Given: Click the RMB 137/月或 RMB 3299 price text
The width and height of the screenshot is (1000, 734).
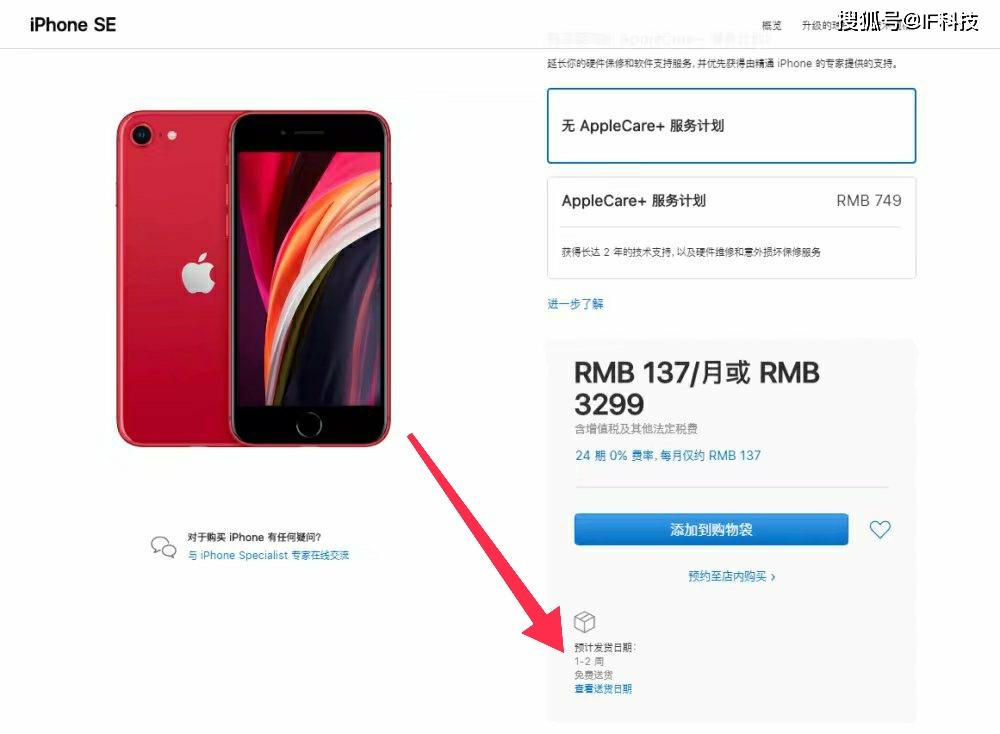Looking at the screenshot, I should tap(696, 388).
